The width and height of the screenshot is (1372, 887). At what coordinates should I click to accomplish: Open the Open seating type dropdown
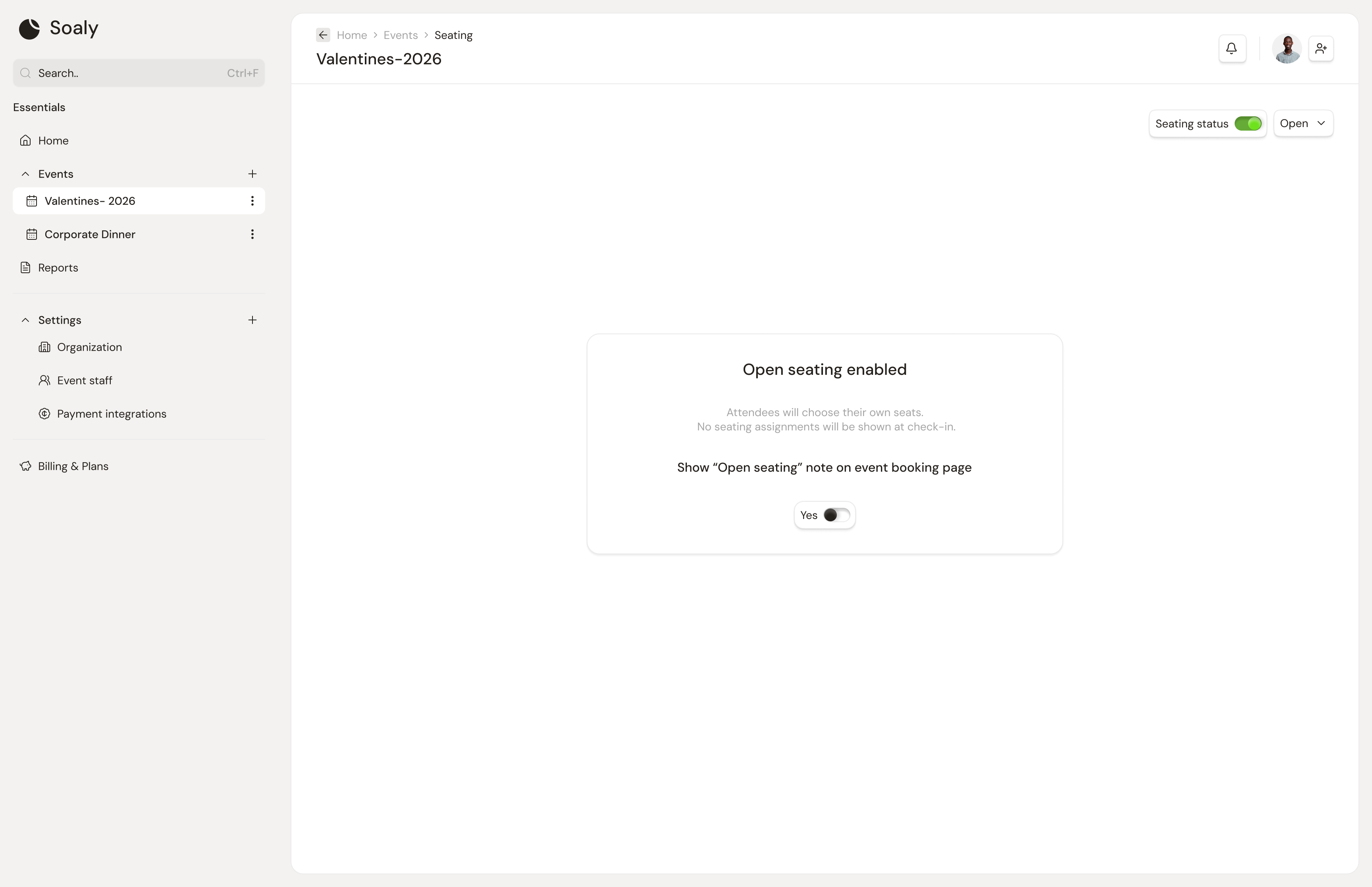(1303, 123)
